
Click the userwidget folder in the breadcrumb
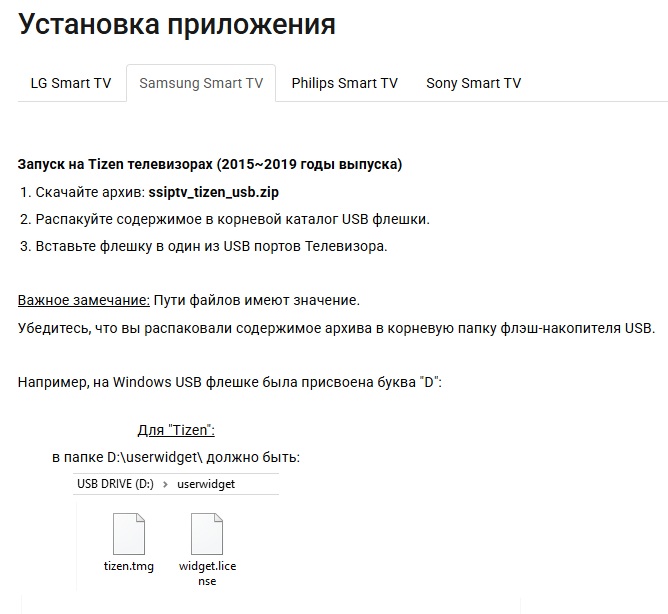click(x=205, y=484)
